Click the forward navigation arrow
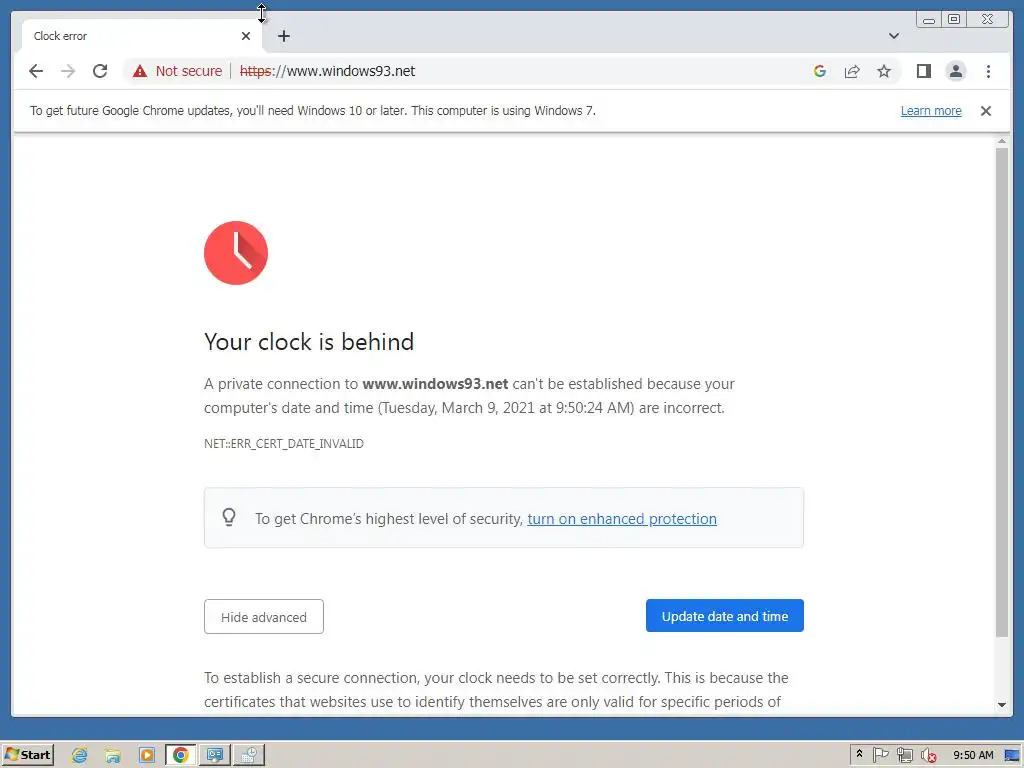This screenshot has height=768, width=1024. click(x=68, y=71)
